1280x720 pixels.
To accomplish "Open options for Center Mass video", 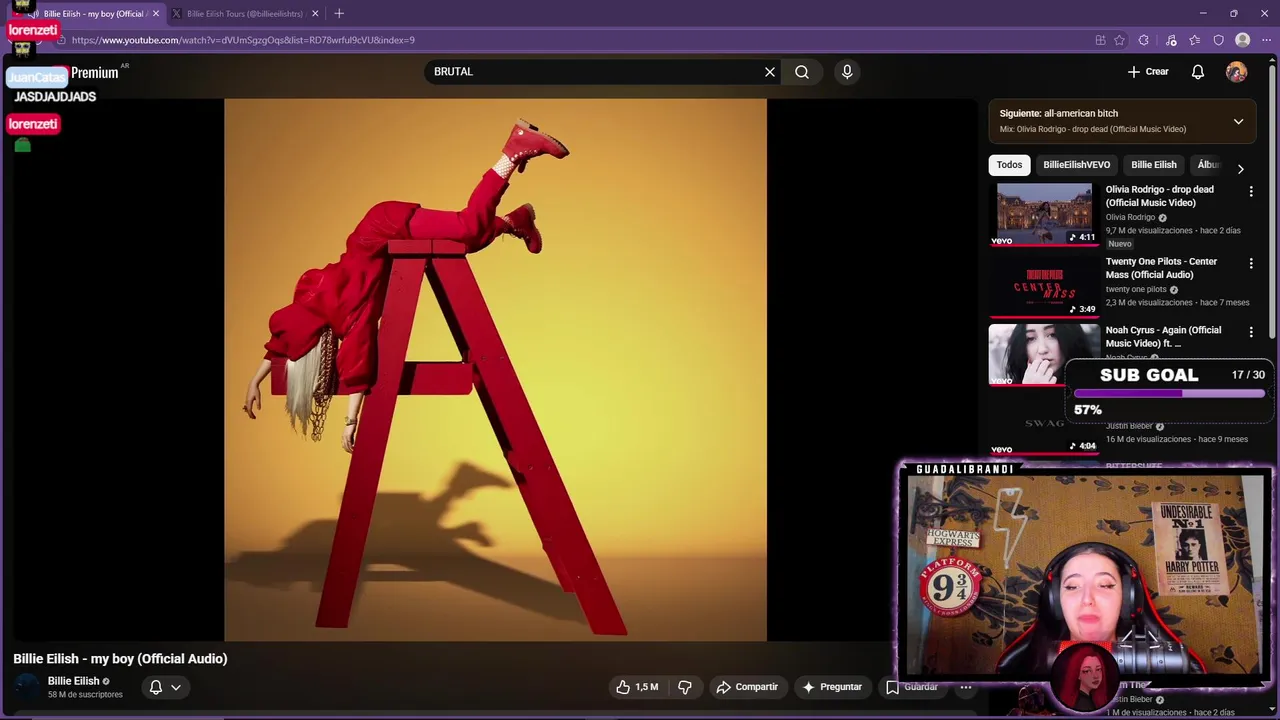I will pyautogui.click(x=1251, y=263).
